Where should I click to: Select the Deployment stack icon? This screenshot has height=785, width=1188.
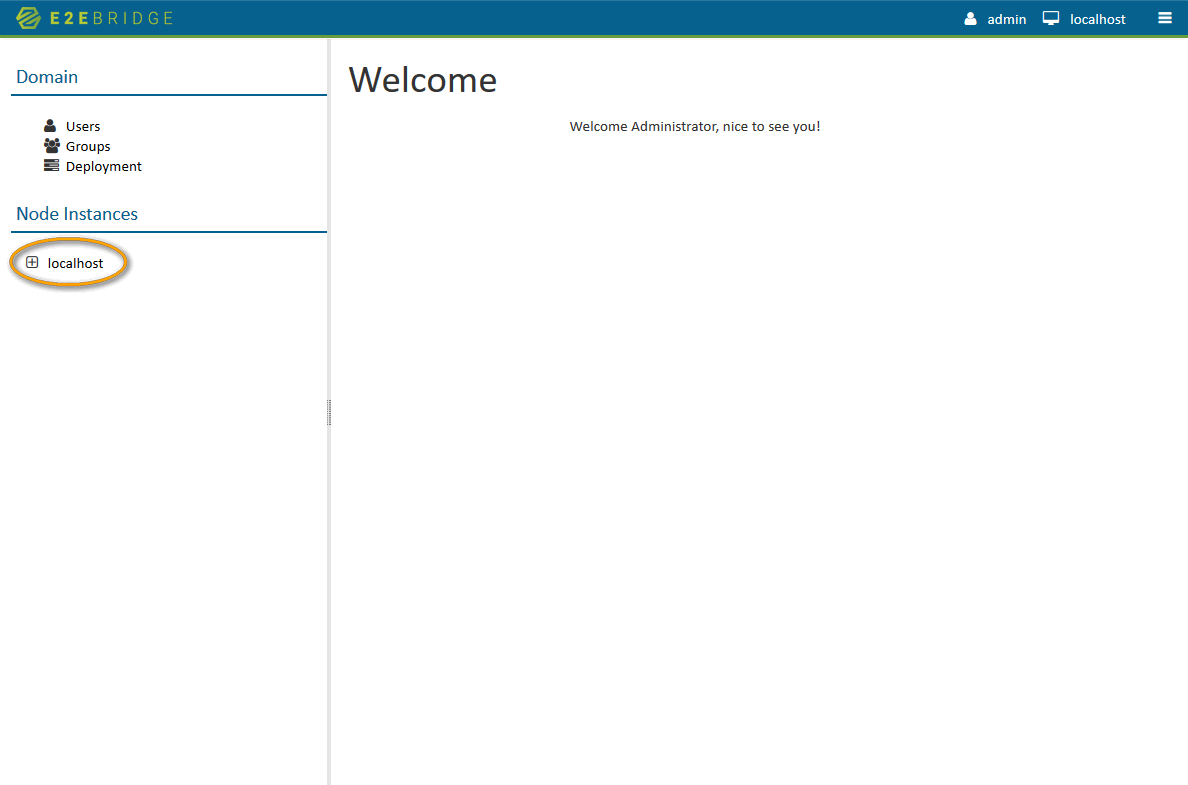[51, 165]
